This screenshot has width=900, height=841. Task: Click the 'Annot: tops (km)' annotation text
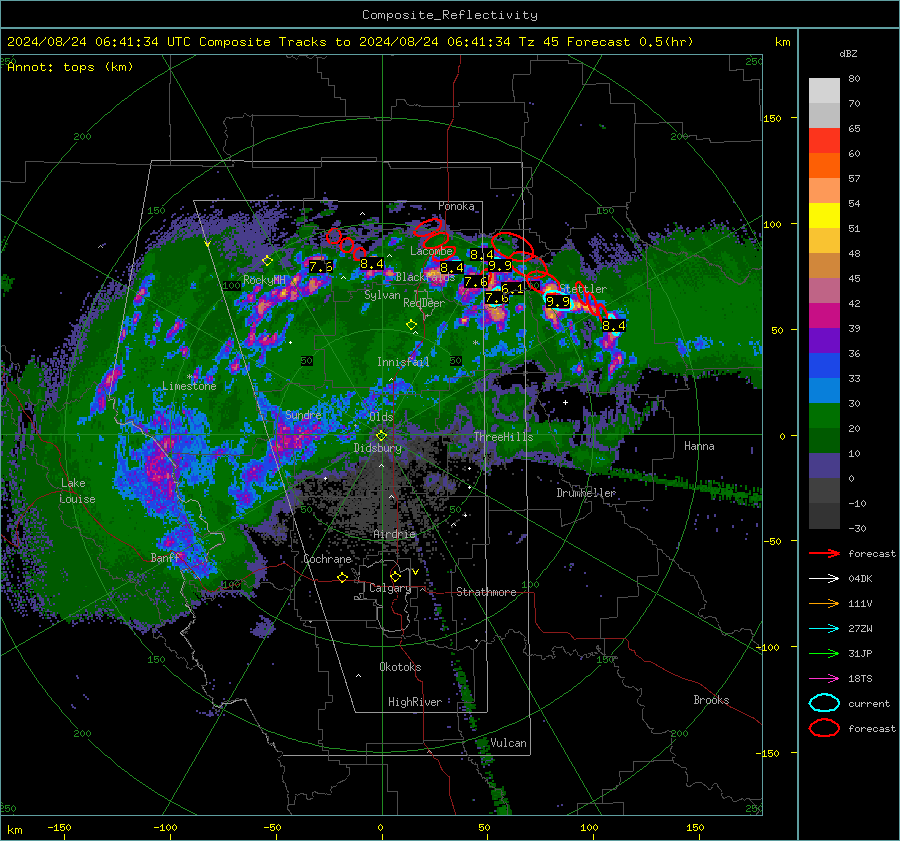click(70, 67)
